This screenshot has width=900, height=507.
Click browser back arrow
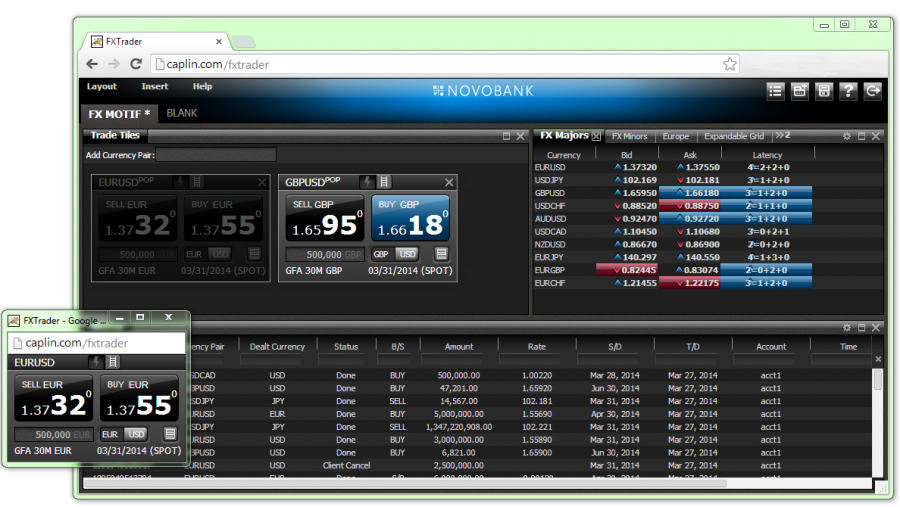tap(92, 64)
